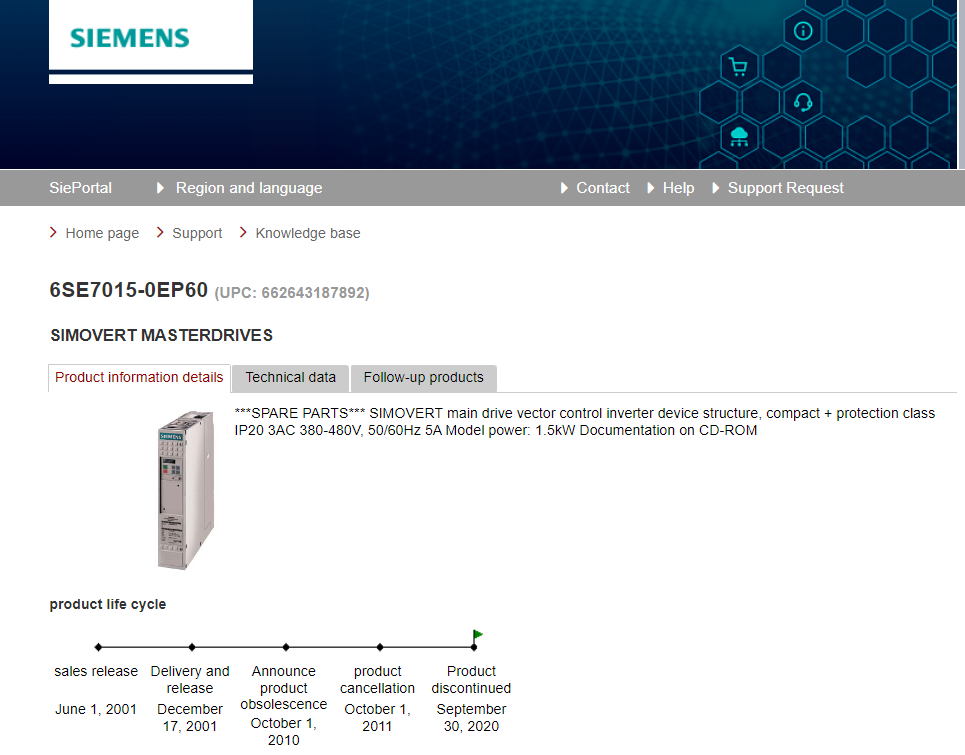
Task: Navigate to Support breadcrumb link
Action: point(197,233)
